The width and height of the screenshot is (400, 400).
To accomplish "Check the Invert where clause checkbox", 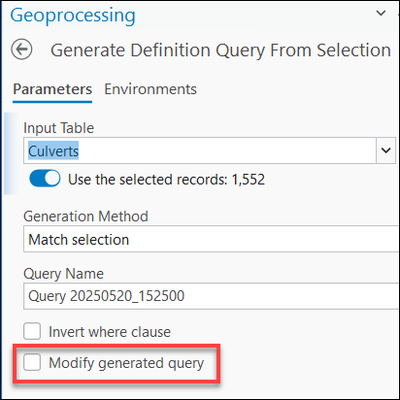I will (32, 331).
